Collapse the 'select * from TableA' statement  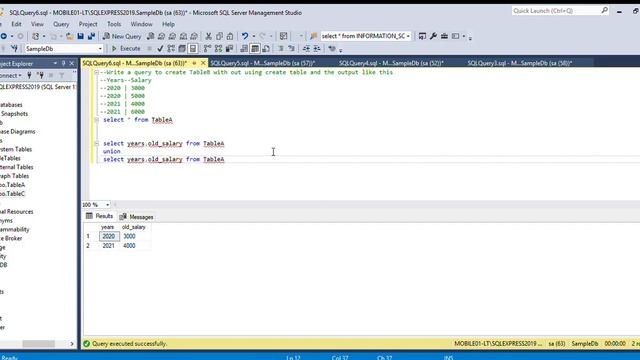coord(96,120)
